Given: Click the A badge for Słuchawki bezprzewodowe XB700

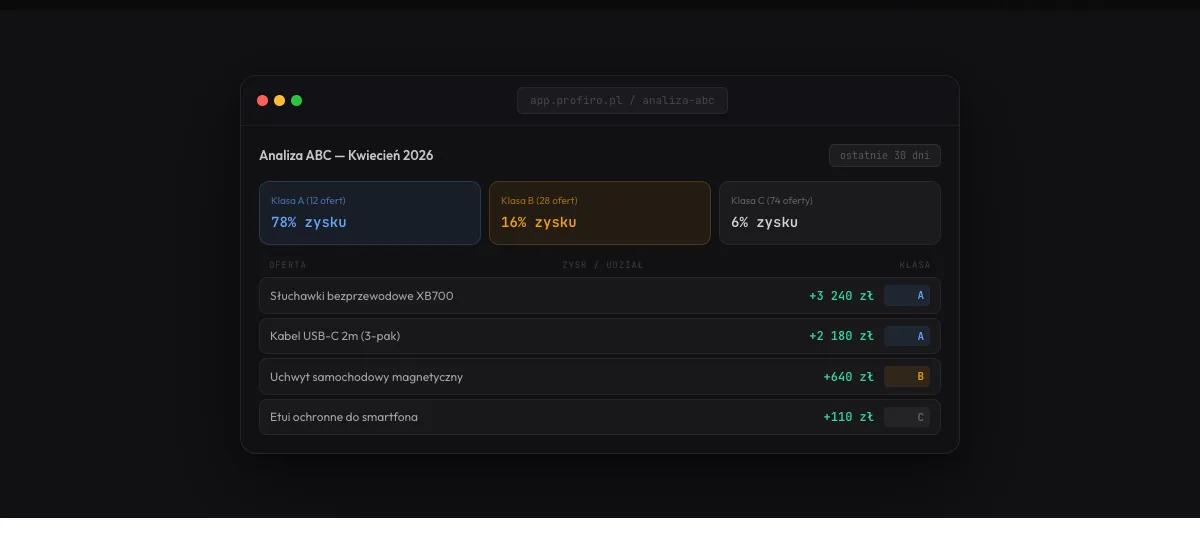Looking at the screenshot, I should [x=907, y=296].
